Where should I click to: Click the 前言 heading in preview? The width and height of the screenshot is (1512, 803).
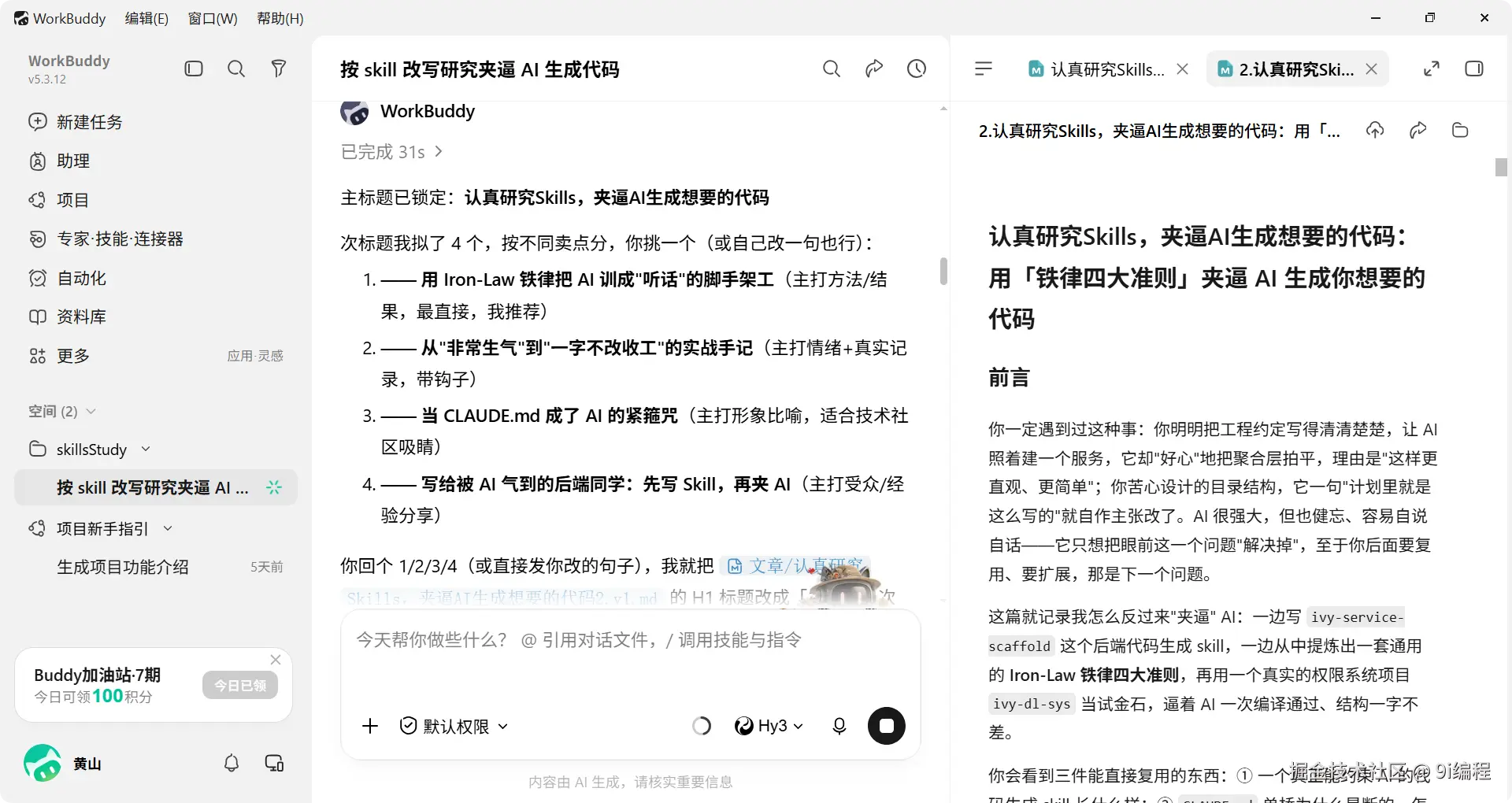click(1009, 378)
